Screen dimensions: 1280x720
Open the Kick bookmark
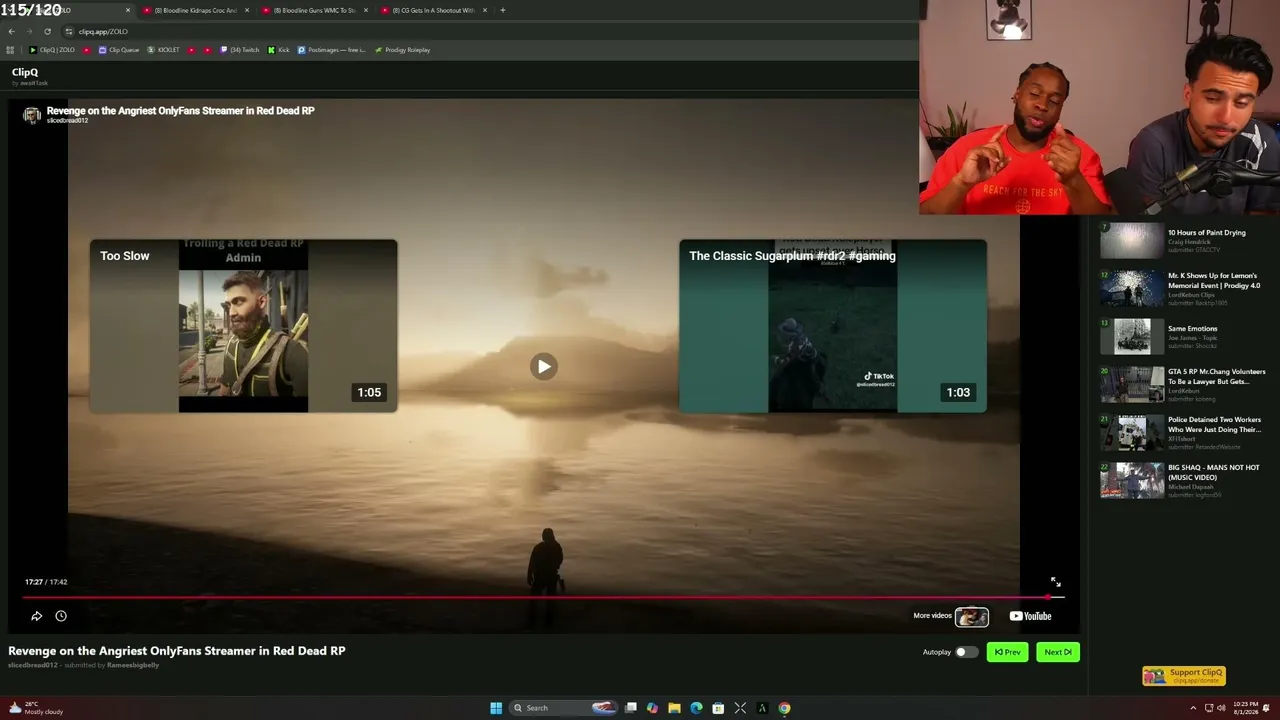click(x=279, y=50)
